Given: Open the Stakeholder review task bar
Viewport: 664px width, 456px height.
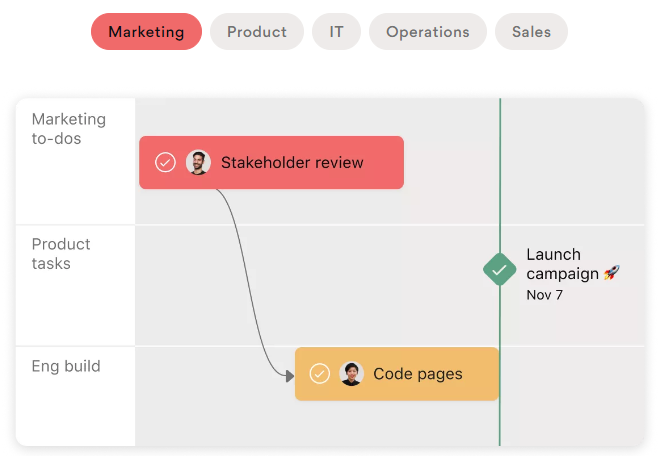Looking at the screenshot, I should click(271, 163).
